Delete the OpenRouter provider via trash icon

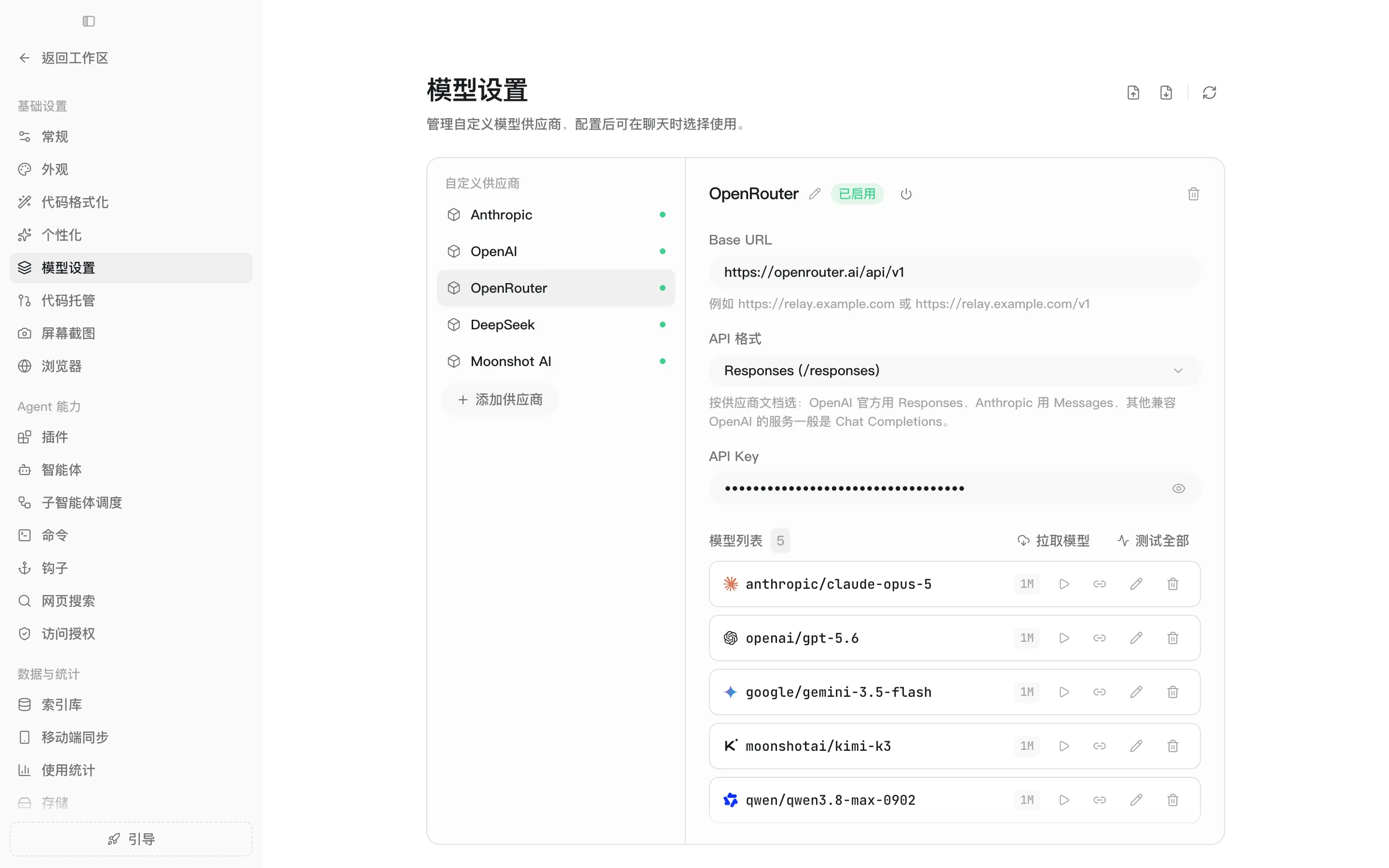[x=1193, y=194]
